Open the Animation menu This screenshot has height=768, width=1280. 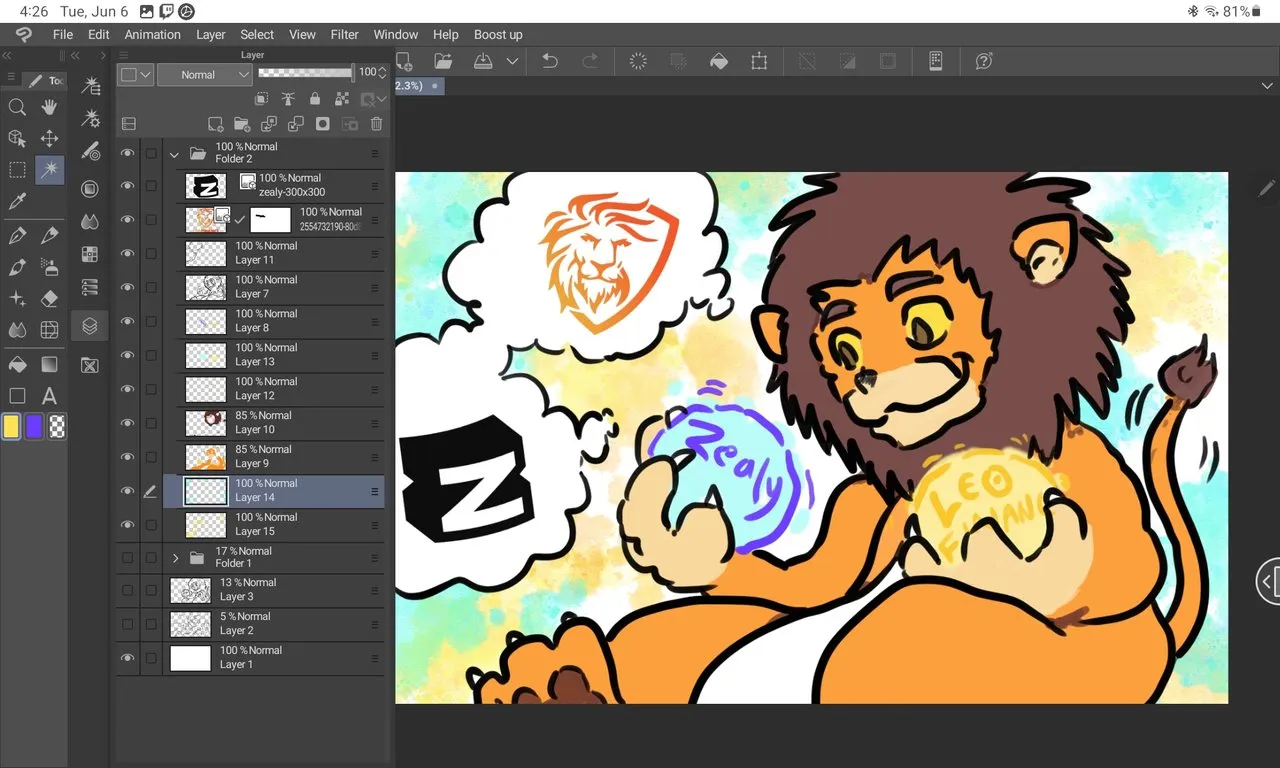[x=152, y=34]
